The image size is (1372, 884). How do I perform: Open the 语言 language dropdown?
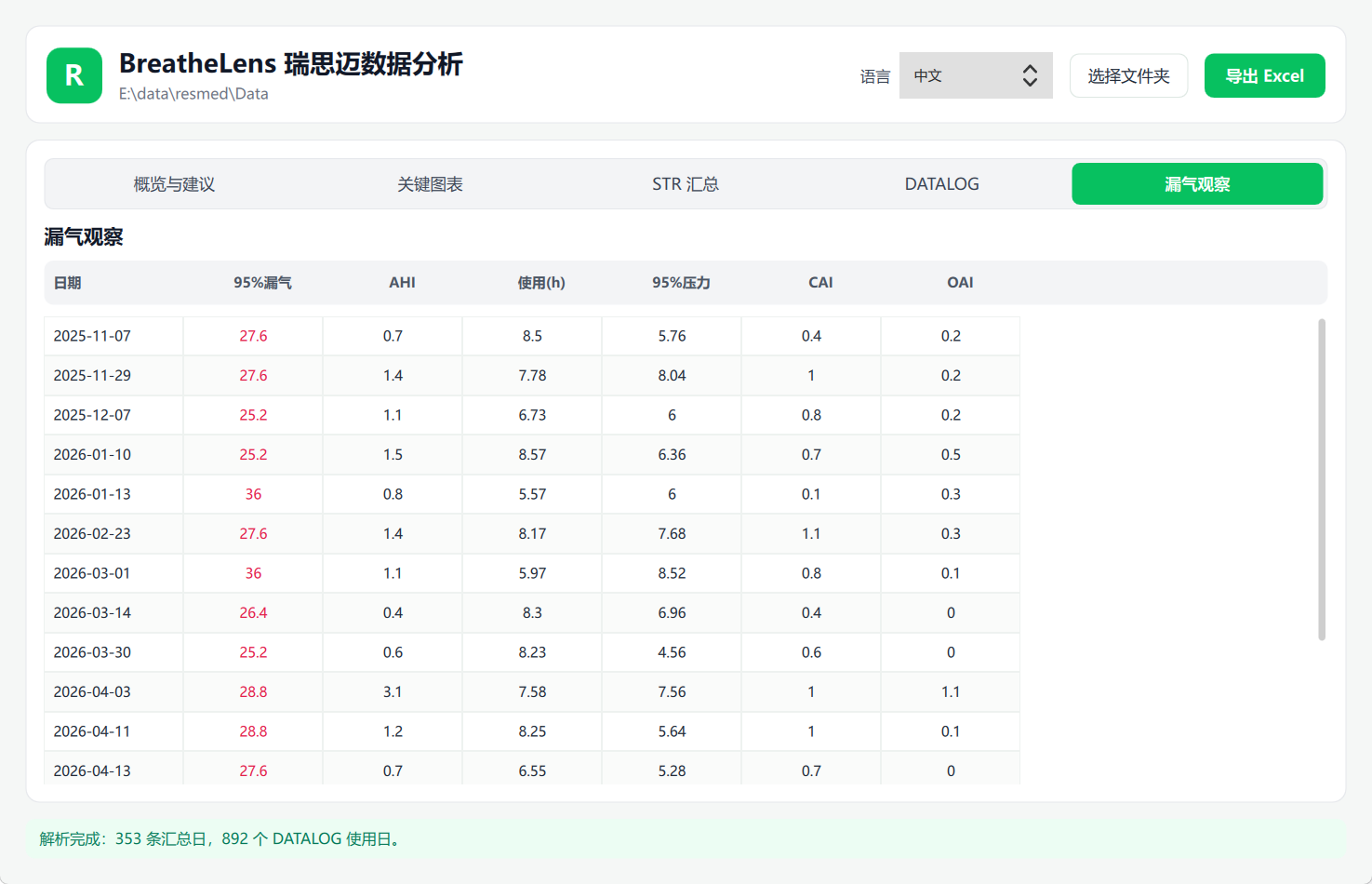976,75
